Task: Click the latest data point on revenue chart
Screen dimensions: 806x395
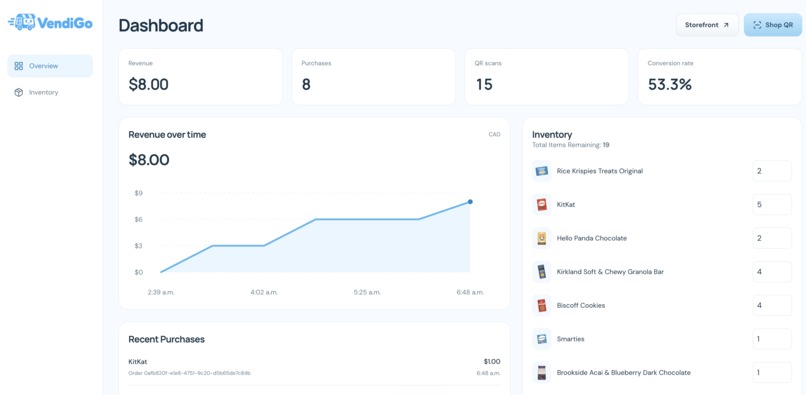Action: click(470, 202)
